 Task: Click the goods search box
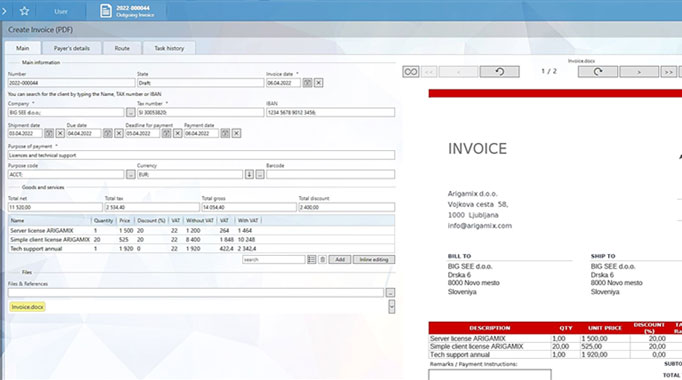point(274,260)
